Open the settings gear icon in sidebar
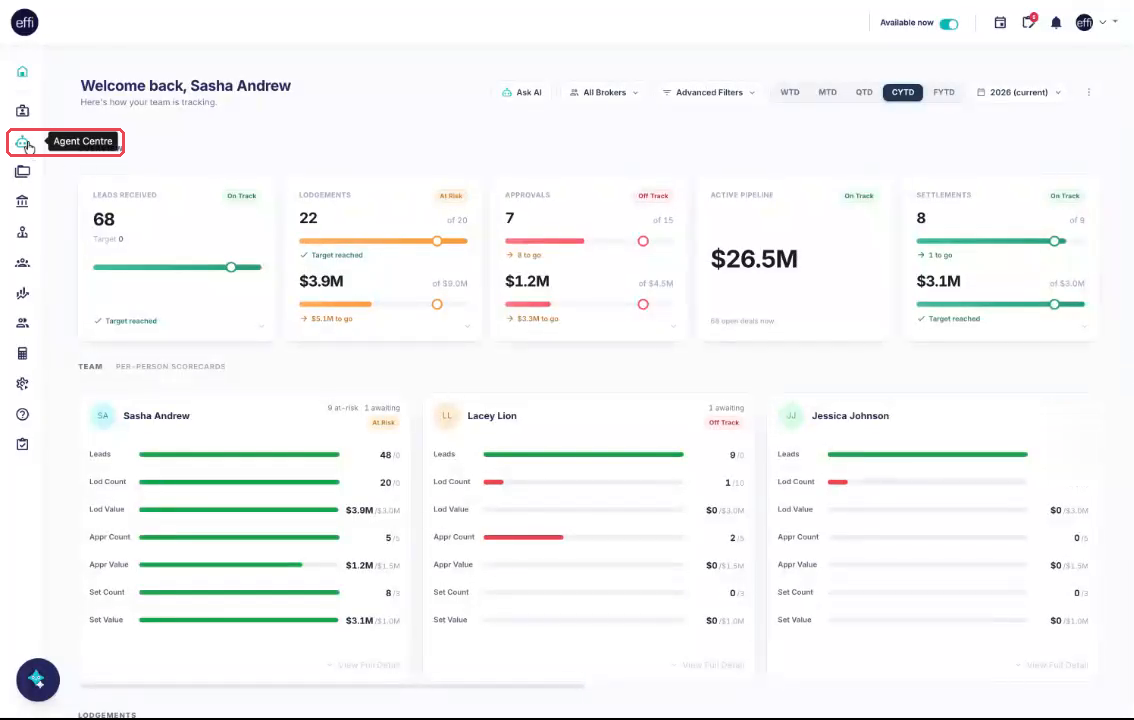 point(22,384)
